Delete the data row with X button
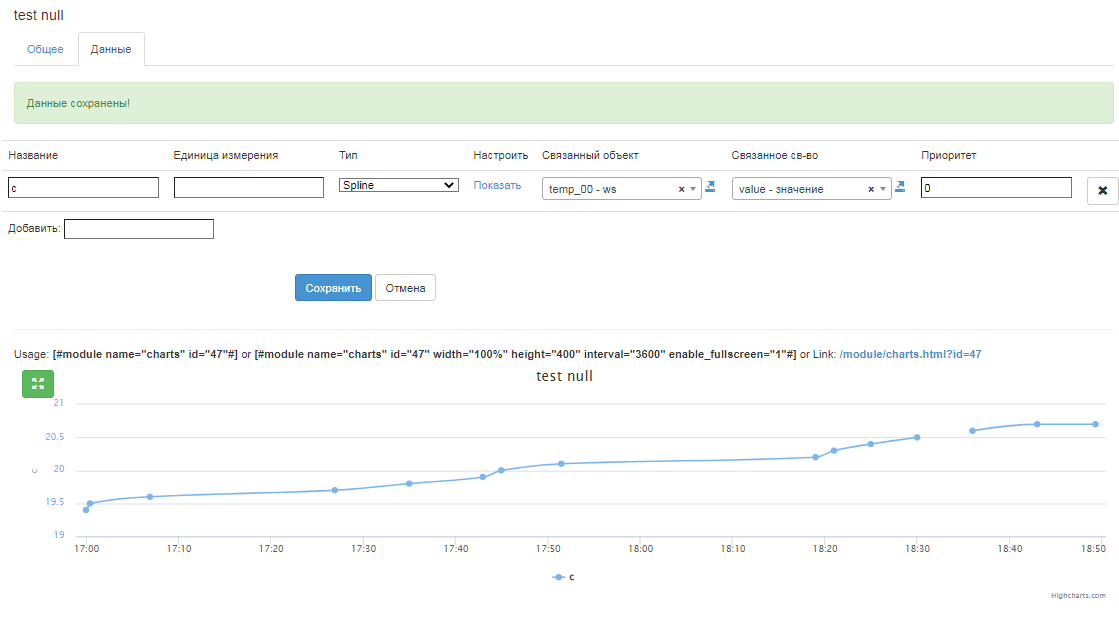The image size is (1119, 620). (1102, 190)
